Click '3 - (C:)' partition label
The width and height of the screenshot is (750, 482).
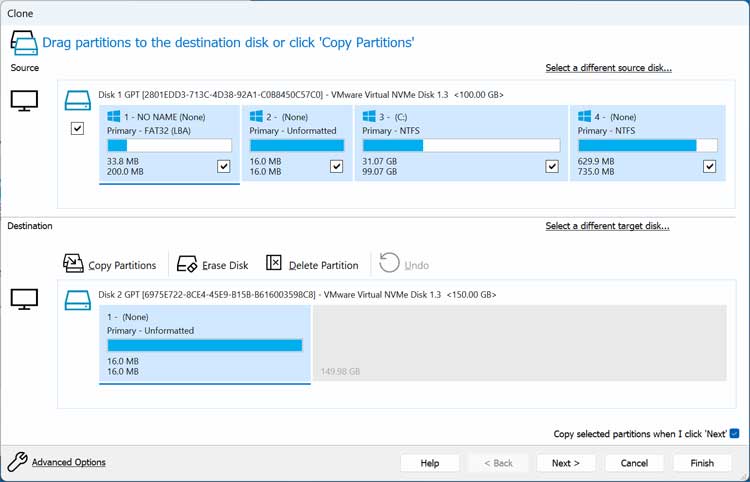tap(393, 117)
